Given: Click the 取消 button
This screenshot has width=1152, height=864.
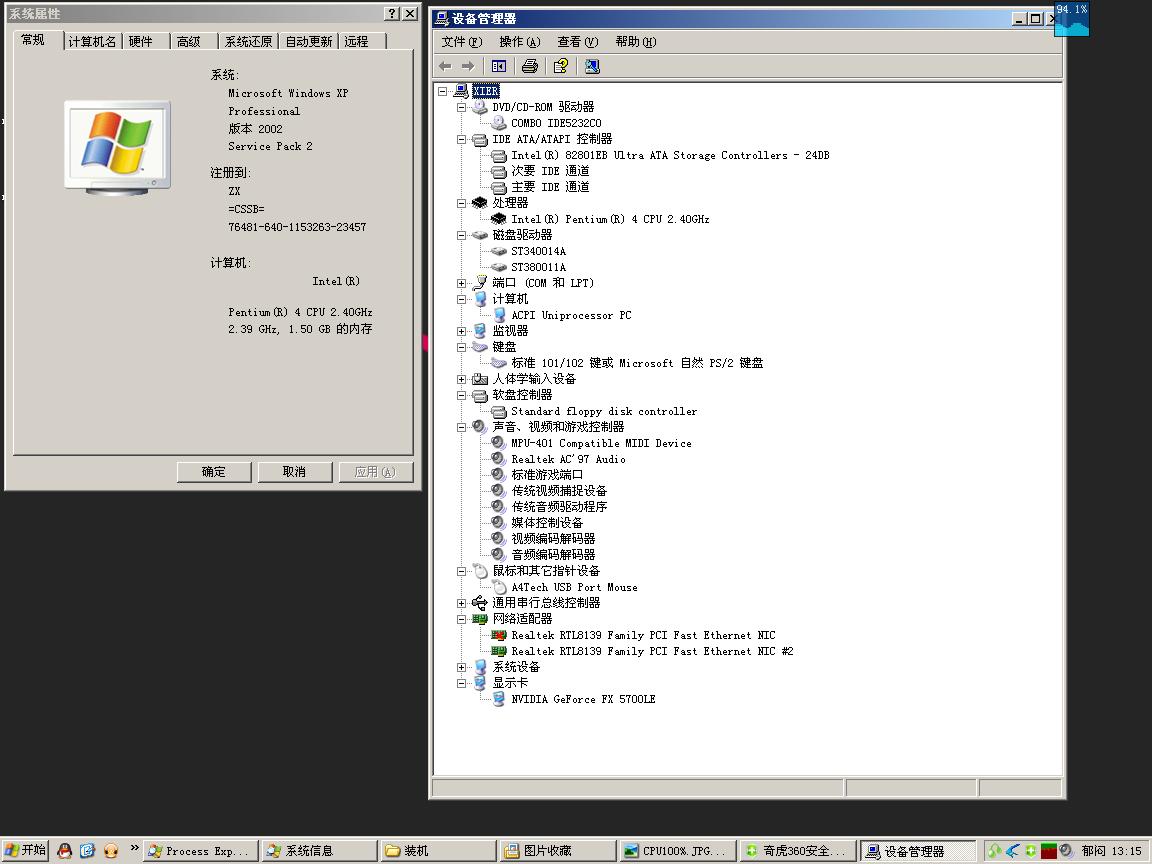Looking at the screenshot, I should 294,472.
